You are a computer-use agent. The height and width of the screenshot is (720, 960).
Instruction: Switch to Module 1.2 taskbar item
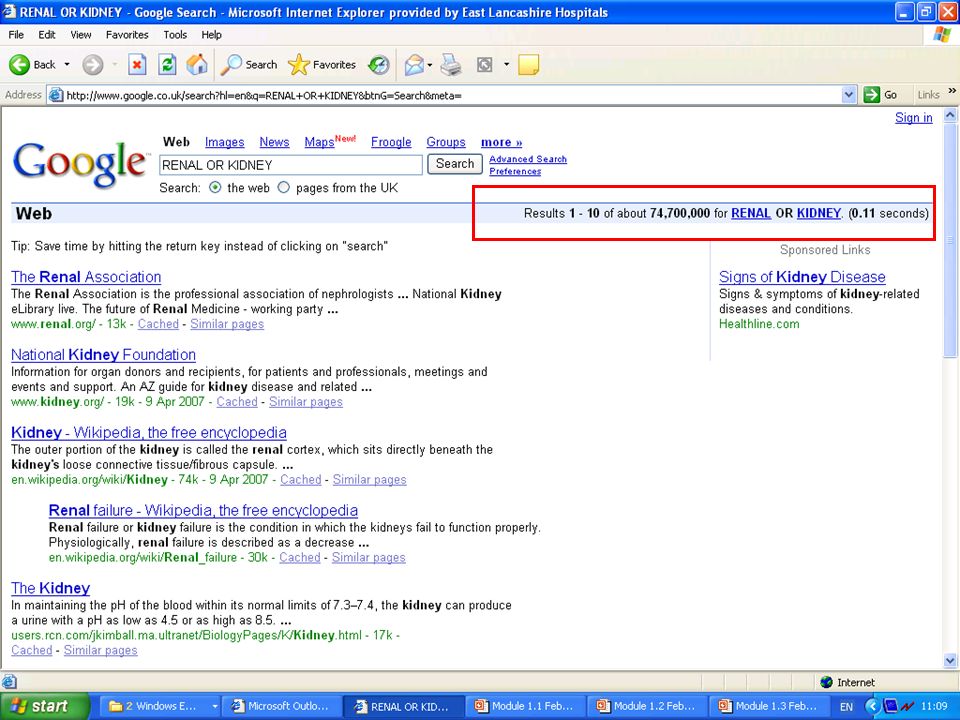(646, 706)
